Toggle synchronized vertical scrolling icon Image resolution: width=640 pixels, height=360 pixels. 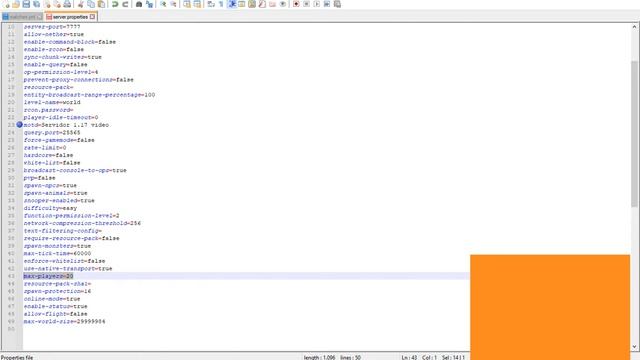(x=187, y=4)
